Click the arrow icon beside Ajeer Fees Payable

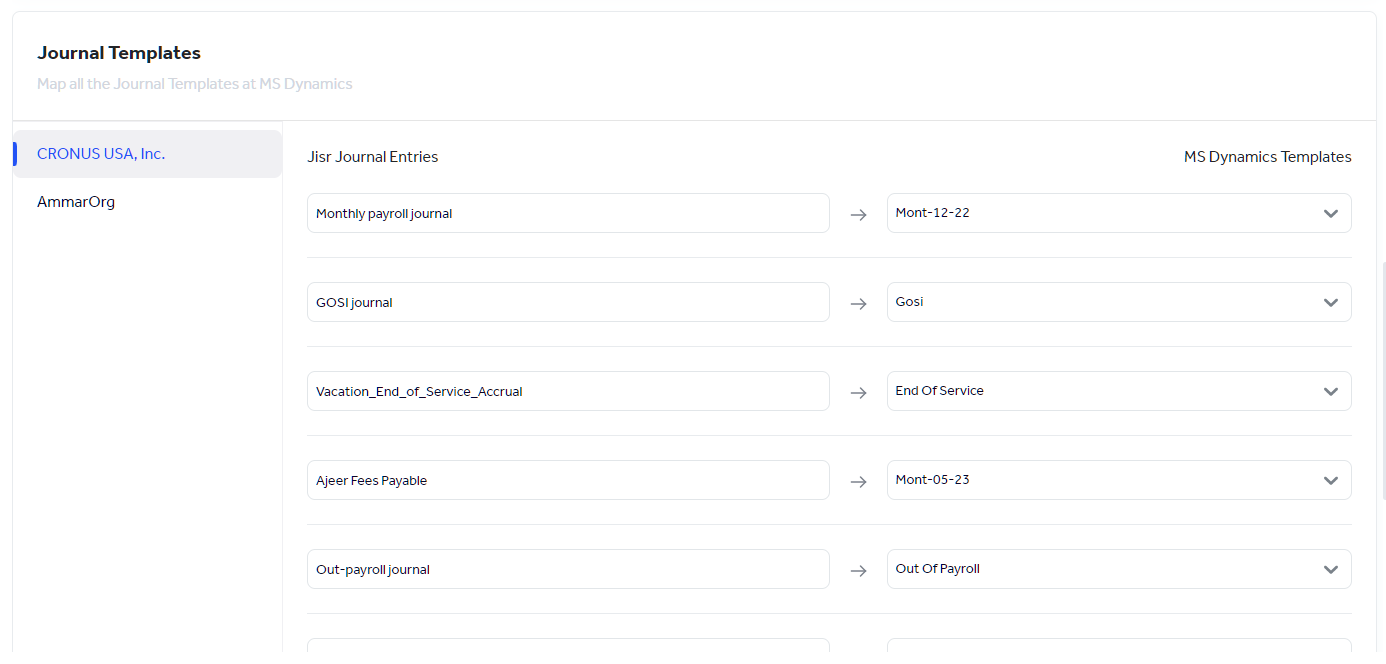859,480
